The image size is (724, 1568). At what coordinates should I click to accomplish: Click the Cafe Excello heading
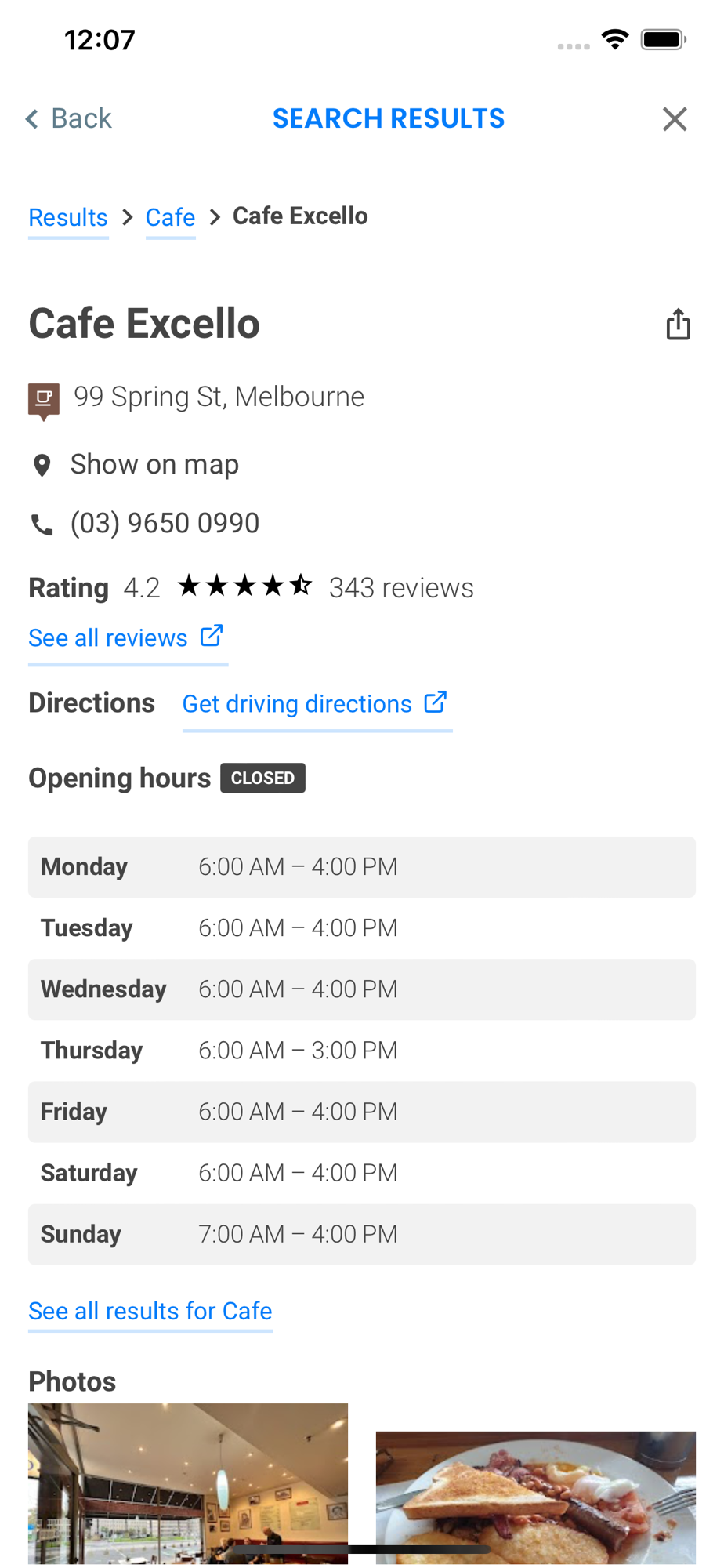[x=144, y=324]
